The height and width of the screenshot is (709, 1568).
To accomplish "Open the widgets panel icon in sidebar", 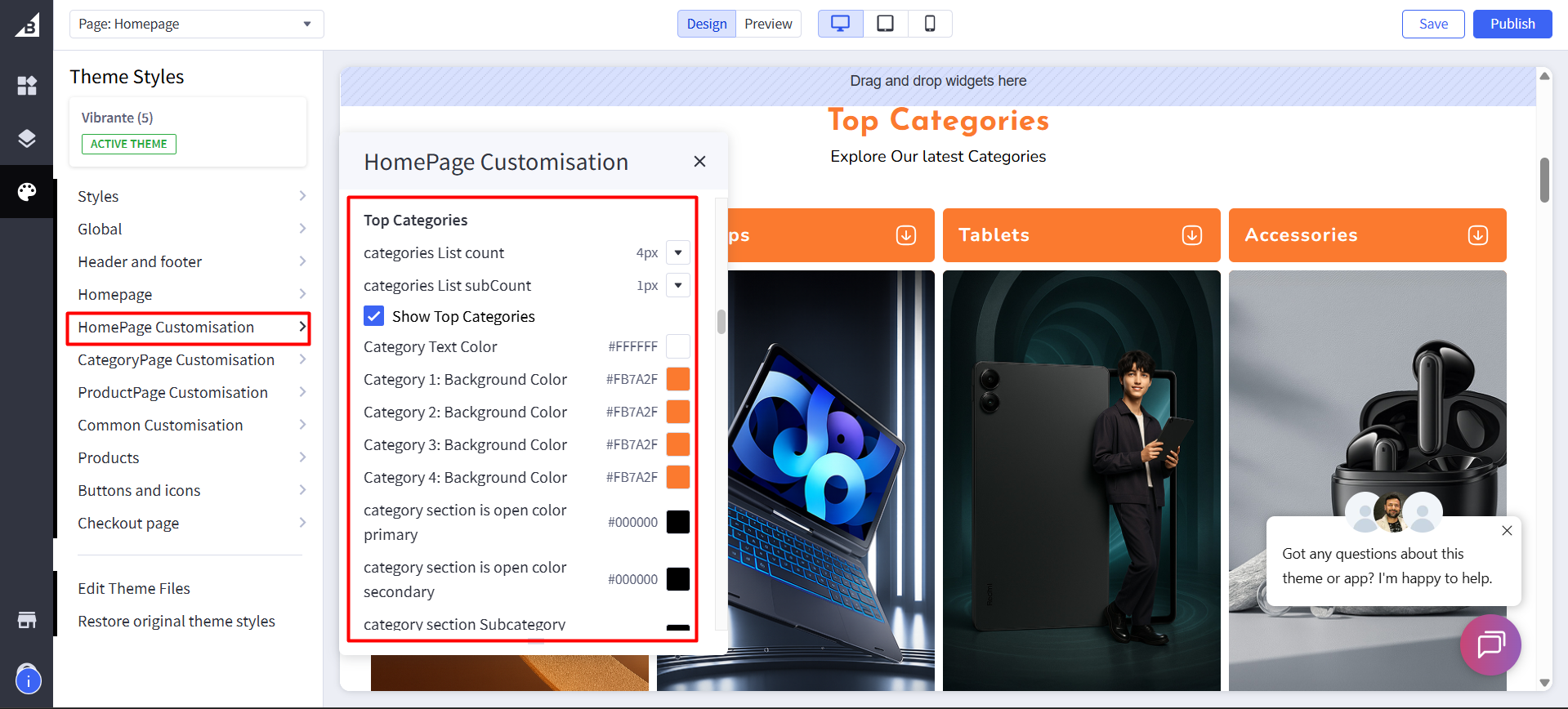I will point(27,86).
